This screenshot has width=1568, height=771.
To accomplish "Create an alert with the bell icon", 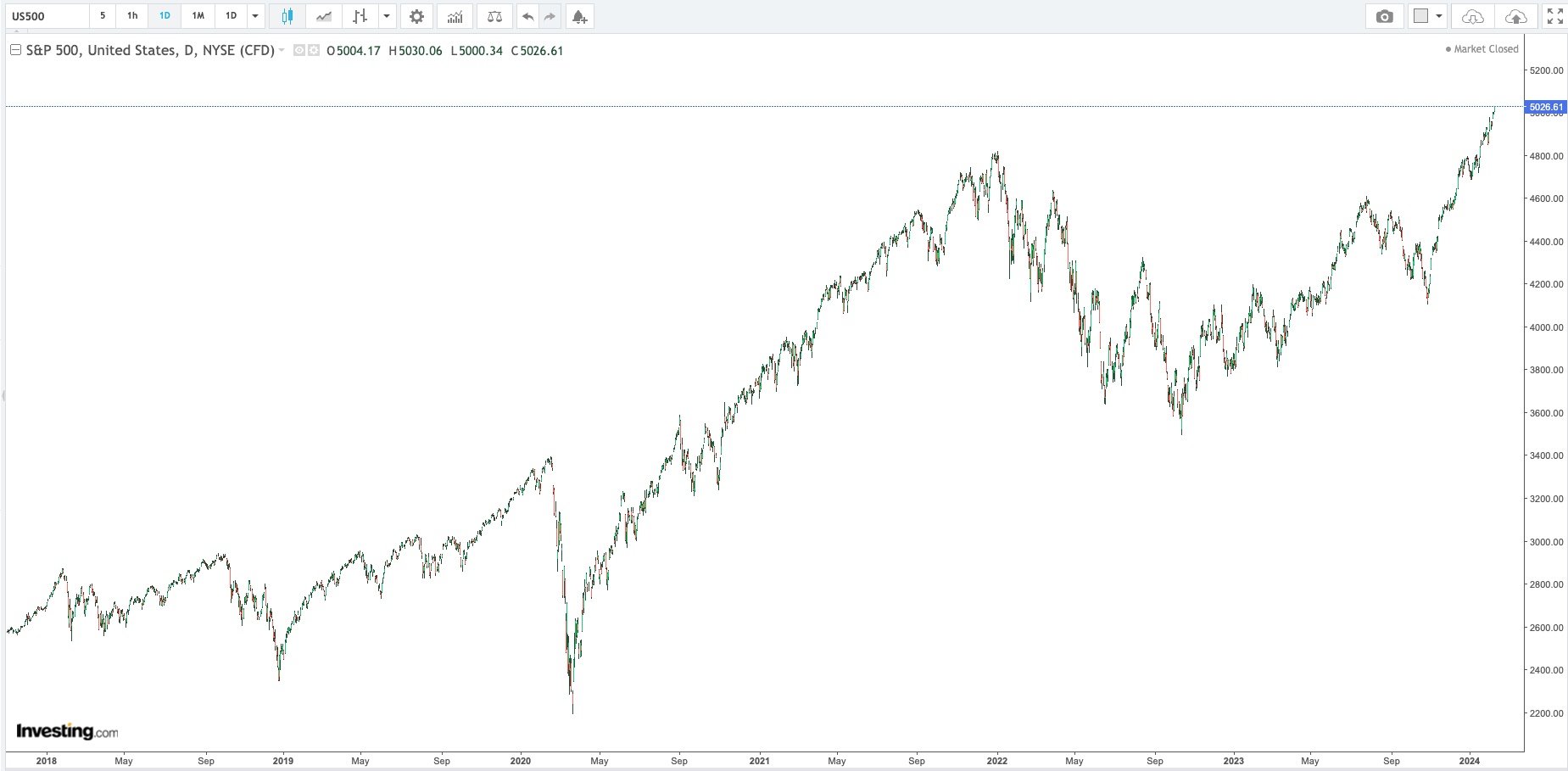I will [579, 16].
